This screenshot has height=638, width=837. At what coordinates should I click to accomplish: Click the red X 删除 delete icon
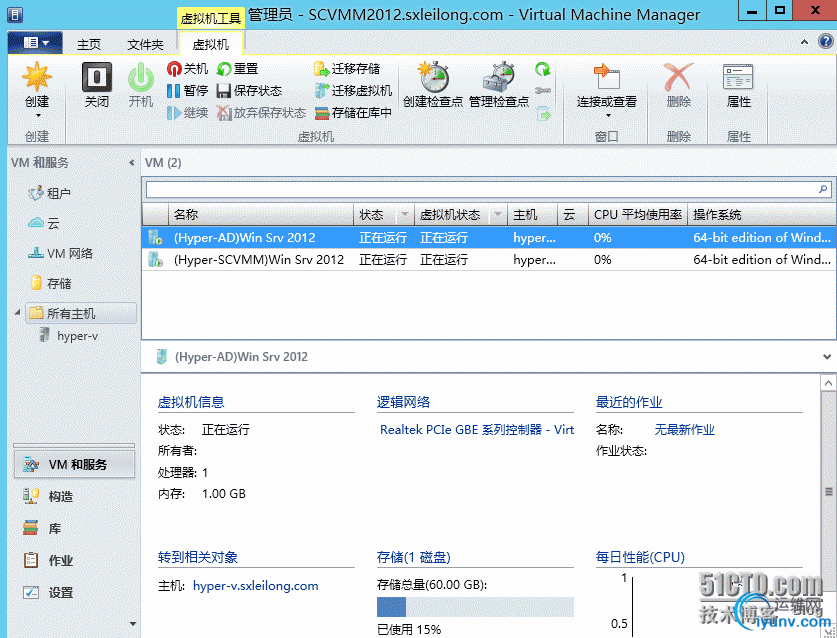click(678, 77)
